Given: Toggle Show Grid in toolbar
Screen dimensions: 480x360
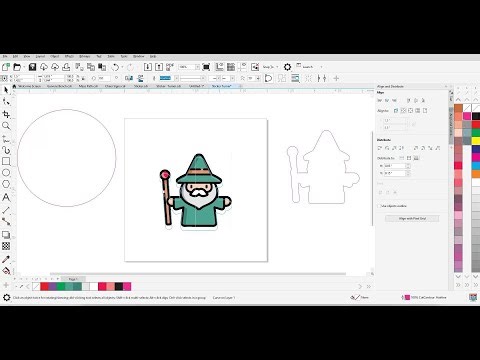Looking at the screenshot, I should 231,67.
